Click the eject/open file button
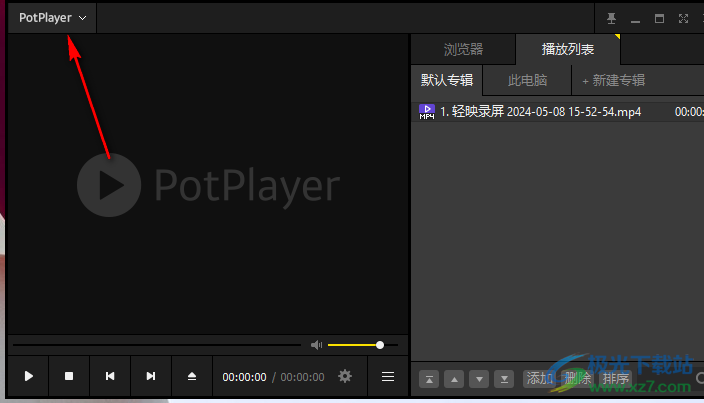This screenshot has width=704, height=403. (192, 376)
